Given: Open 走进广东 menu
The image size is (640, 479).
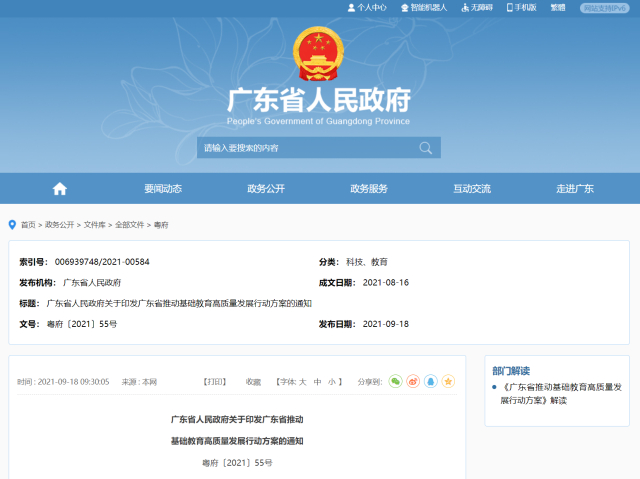Looking at the screenshot, I should tap(575, 188).
